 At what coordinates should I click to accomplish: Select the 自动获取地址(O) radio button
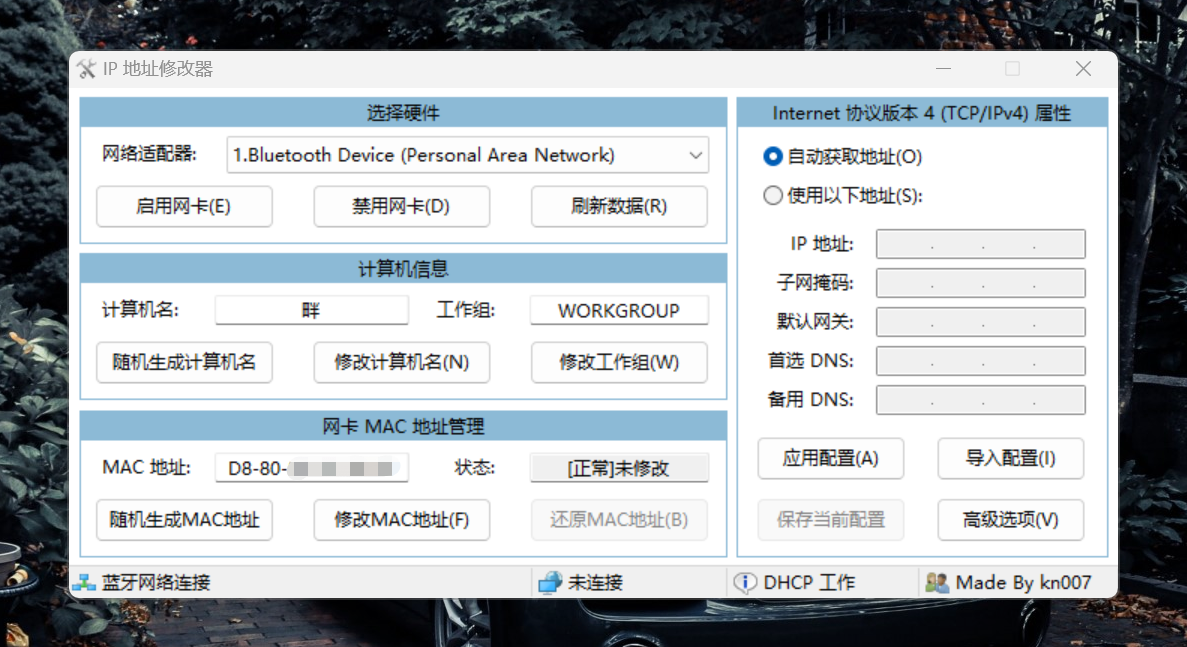[x=772, y=157]
